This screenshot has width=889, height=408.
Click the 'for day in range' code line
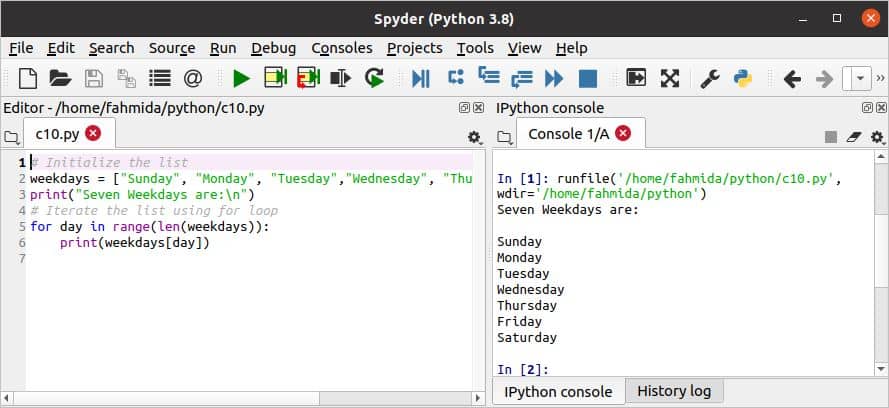[150, 227]
